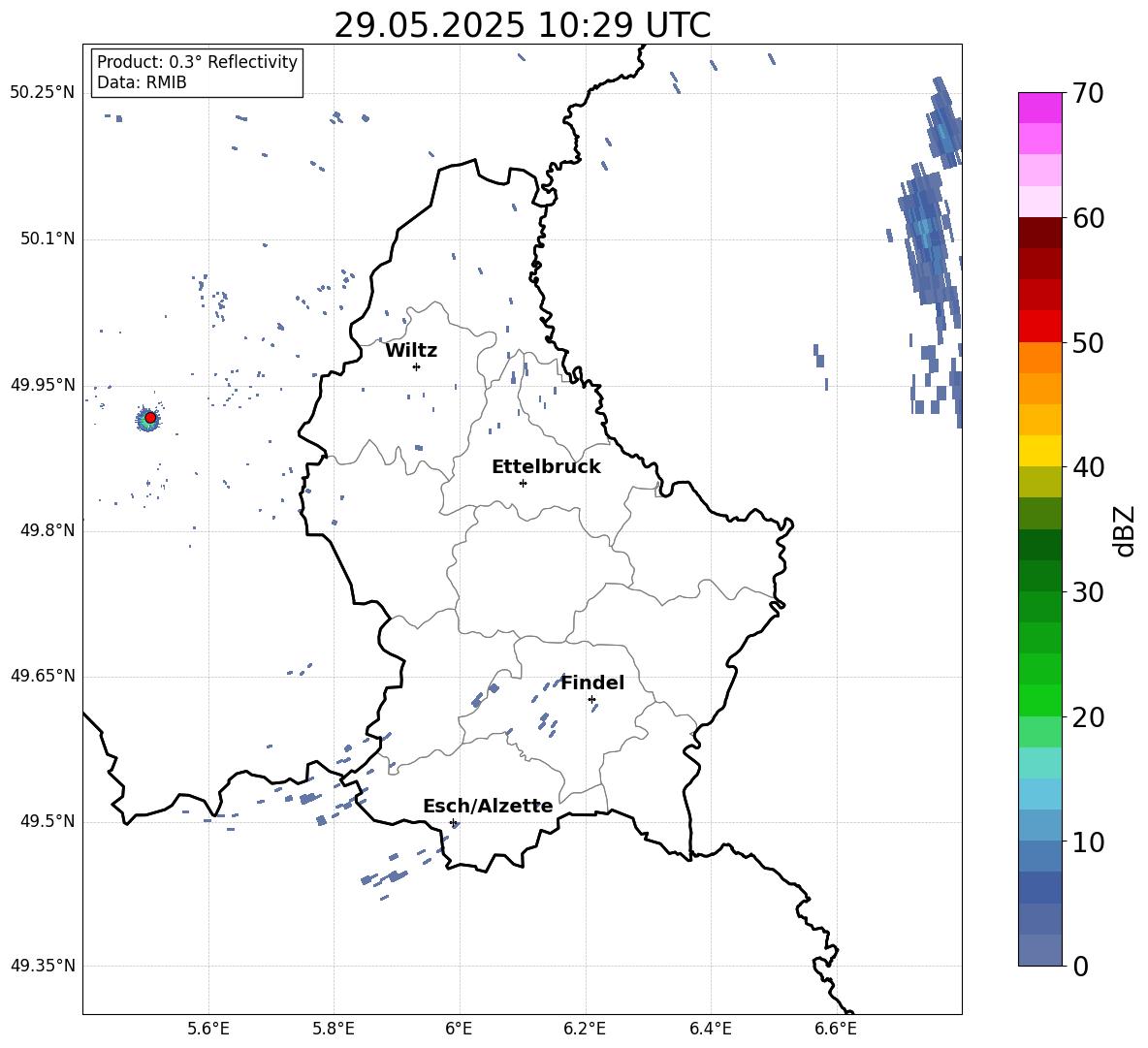This screenshot has width=1148, height=1048.
Task: Click the light blue colorbar segment near 13
Action: (1039, 794)
